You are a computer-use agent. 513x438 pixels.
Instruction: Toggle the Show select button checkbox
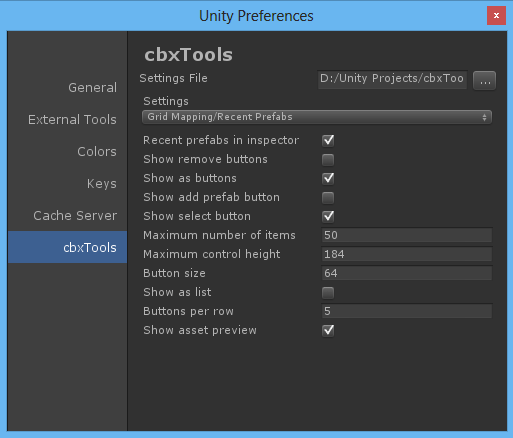click(328, 216)
